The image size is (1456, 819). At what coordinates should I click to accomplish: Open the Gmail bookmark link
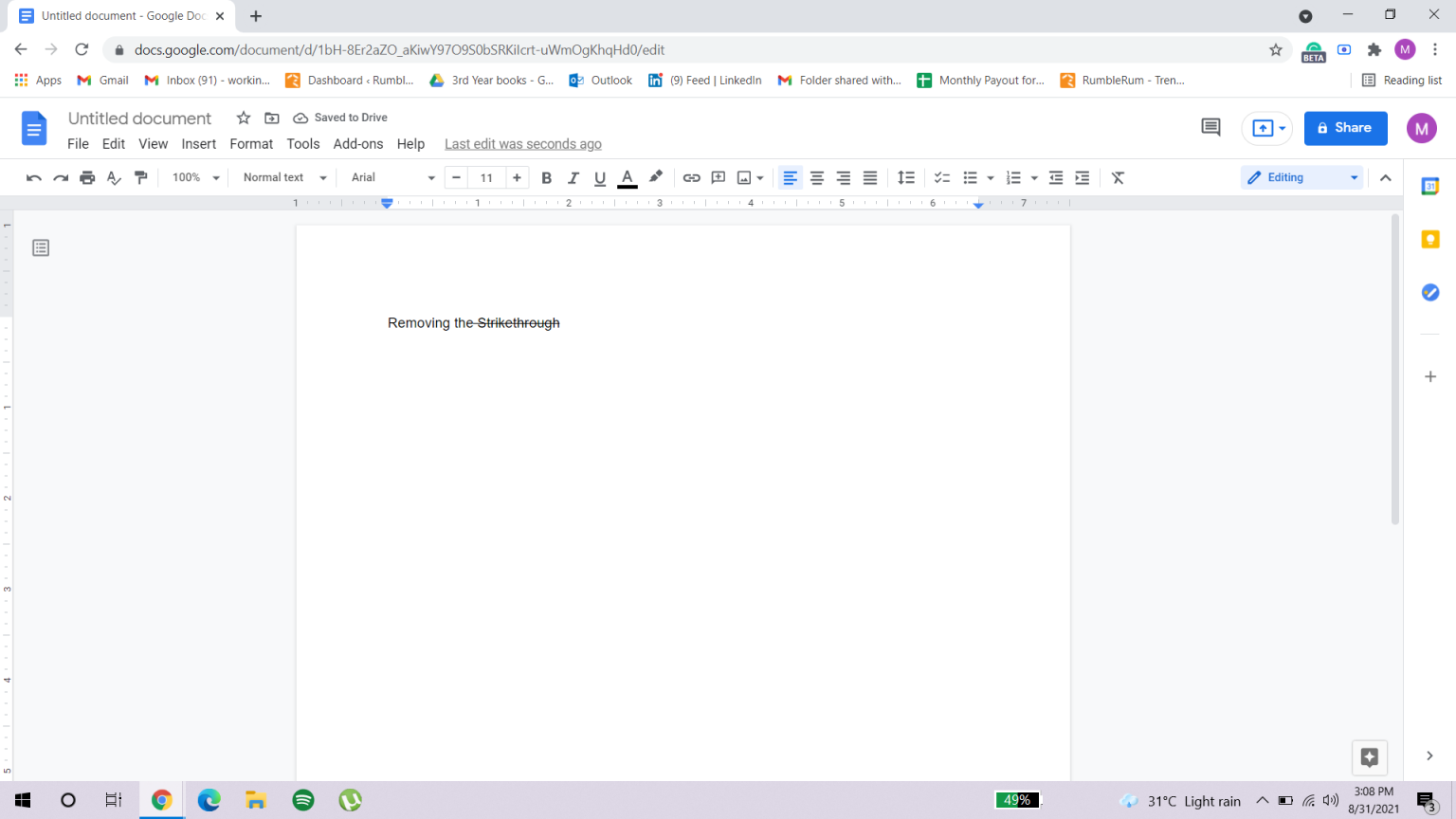[101, 80]
